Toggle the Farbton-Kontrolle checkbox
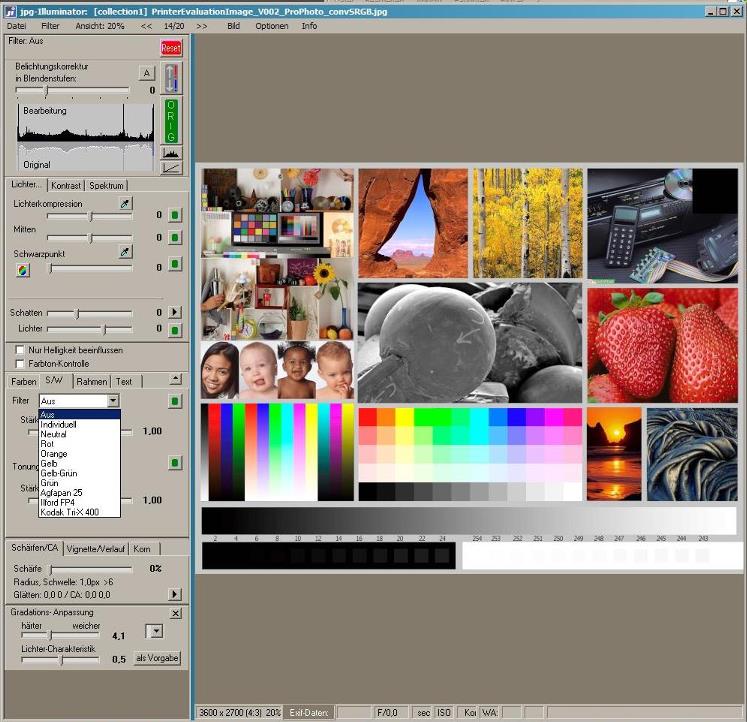The width and height of the screenshot is (747, 722). point(20,363)
